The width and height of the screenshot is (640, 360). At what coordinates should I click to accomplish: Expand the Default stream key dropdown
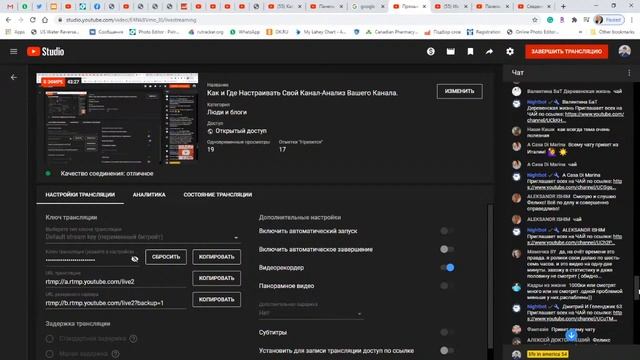tap(143, 237)
